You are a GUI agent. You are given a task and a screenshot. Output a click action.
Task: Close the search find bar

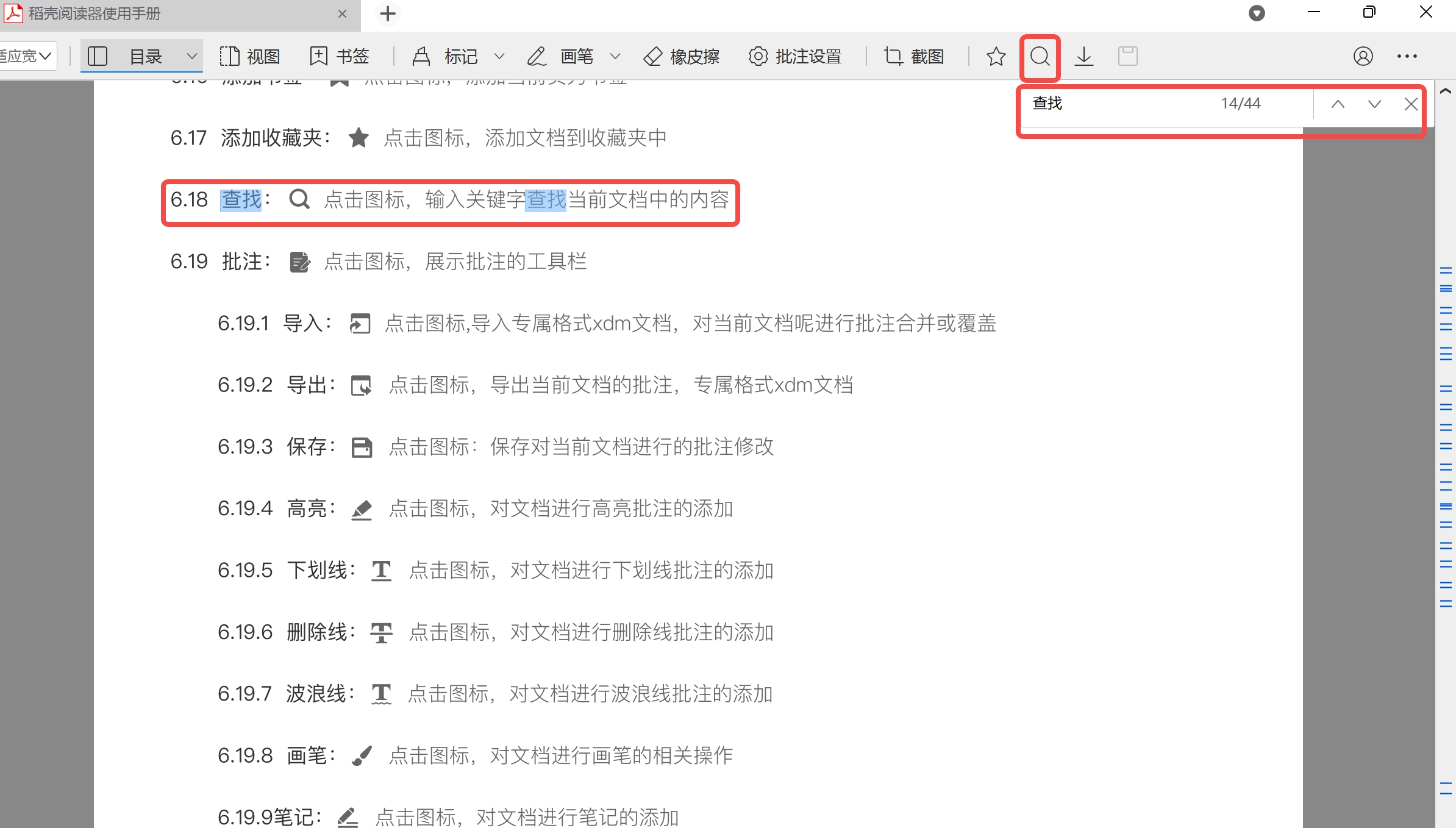[1410, 104]
